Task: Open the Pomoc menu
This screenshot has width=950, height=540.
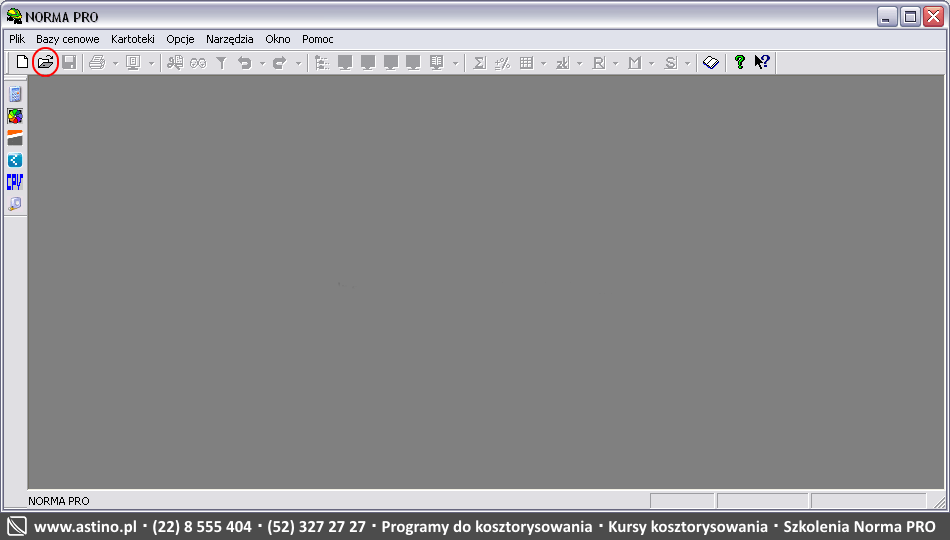Action: click(317, 39)
